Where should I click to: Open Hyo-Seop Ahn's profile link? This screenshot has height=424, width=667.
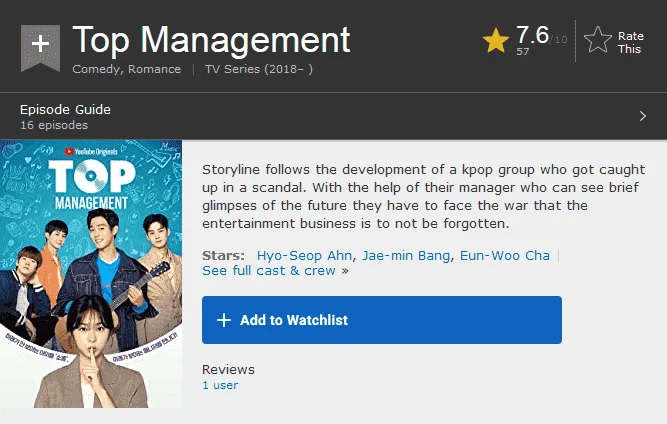tap(304, 255)
